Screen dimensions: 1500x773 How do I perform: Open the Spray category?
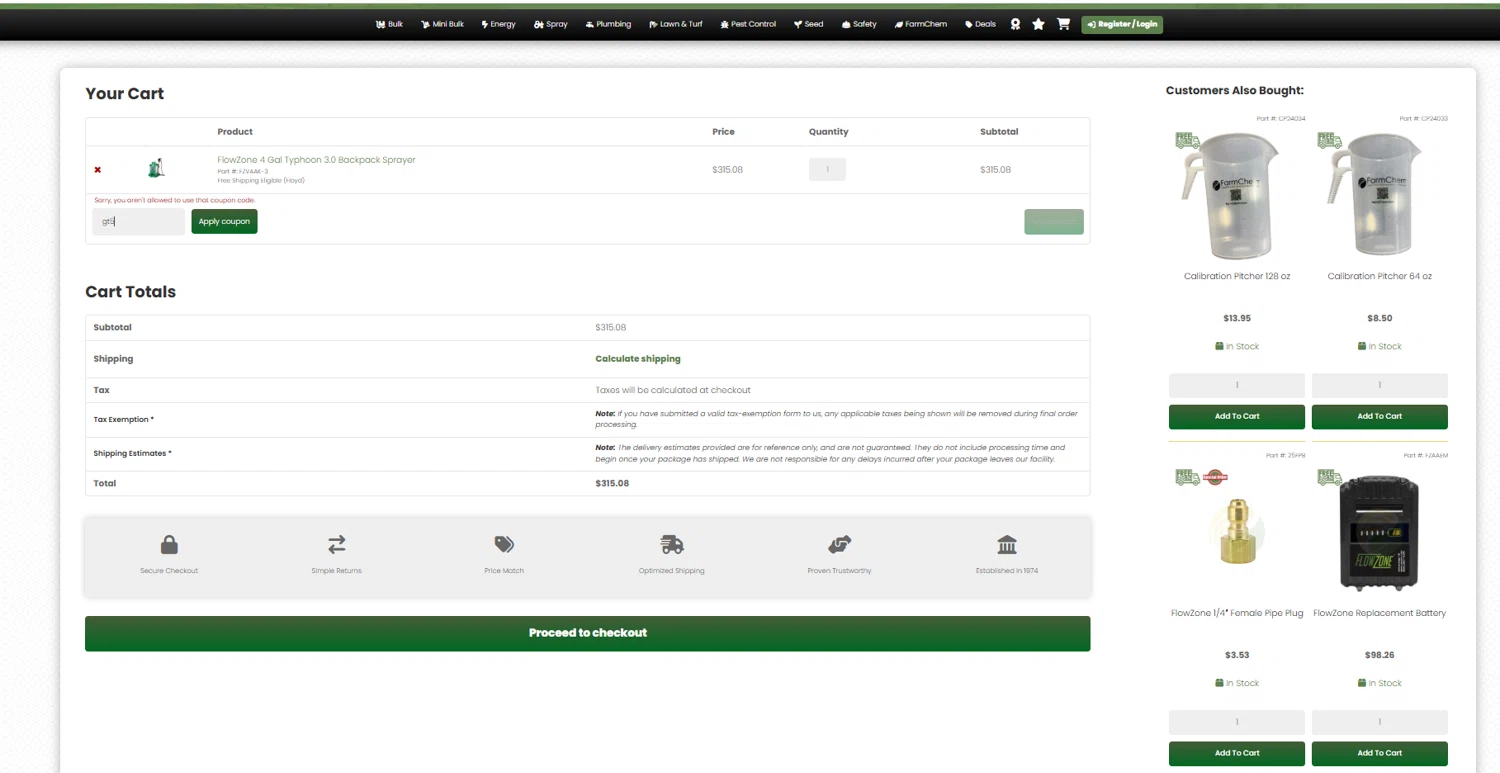tap(551, 24)
